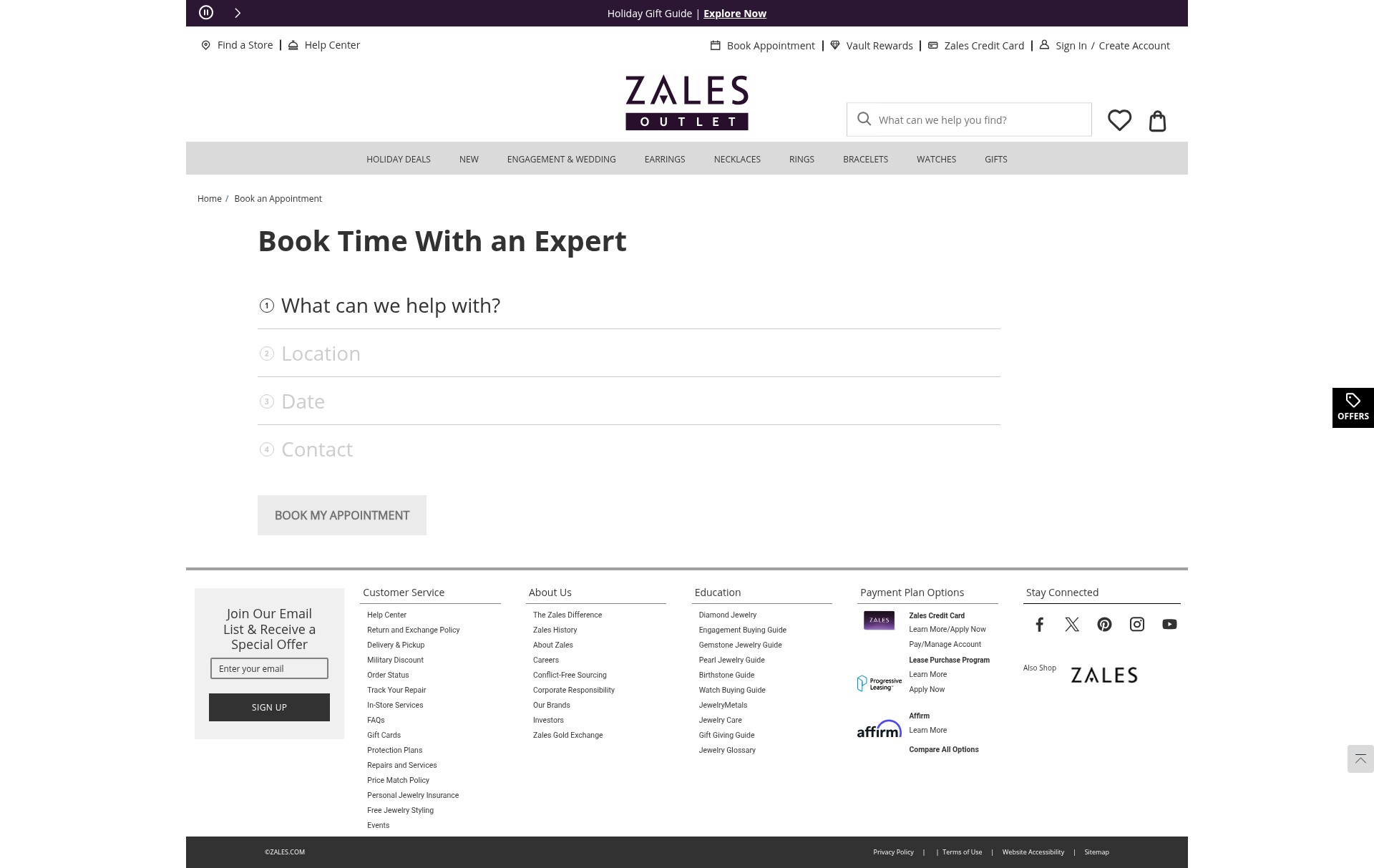1374x868 pixels.
Task: Click the Also Shop Zales logo
Action: point(1104,675)
